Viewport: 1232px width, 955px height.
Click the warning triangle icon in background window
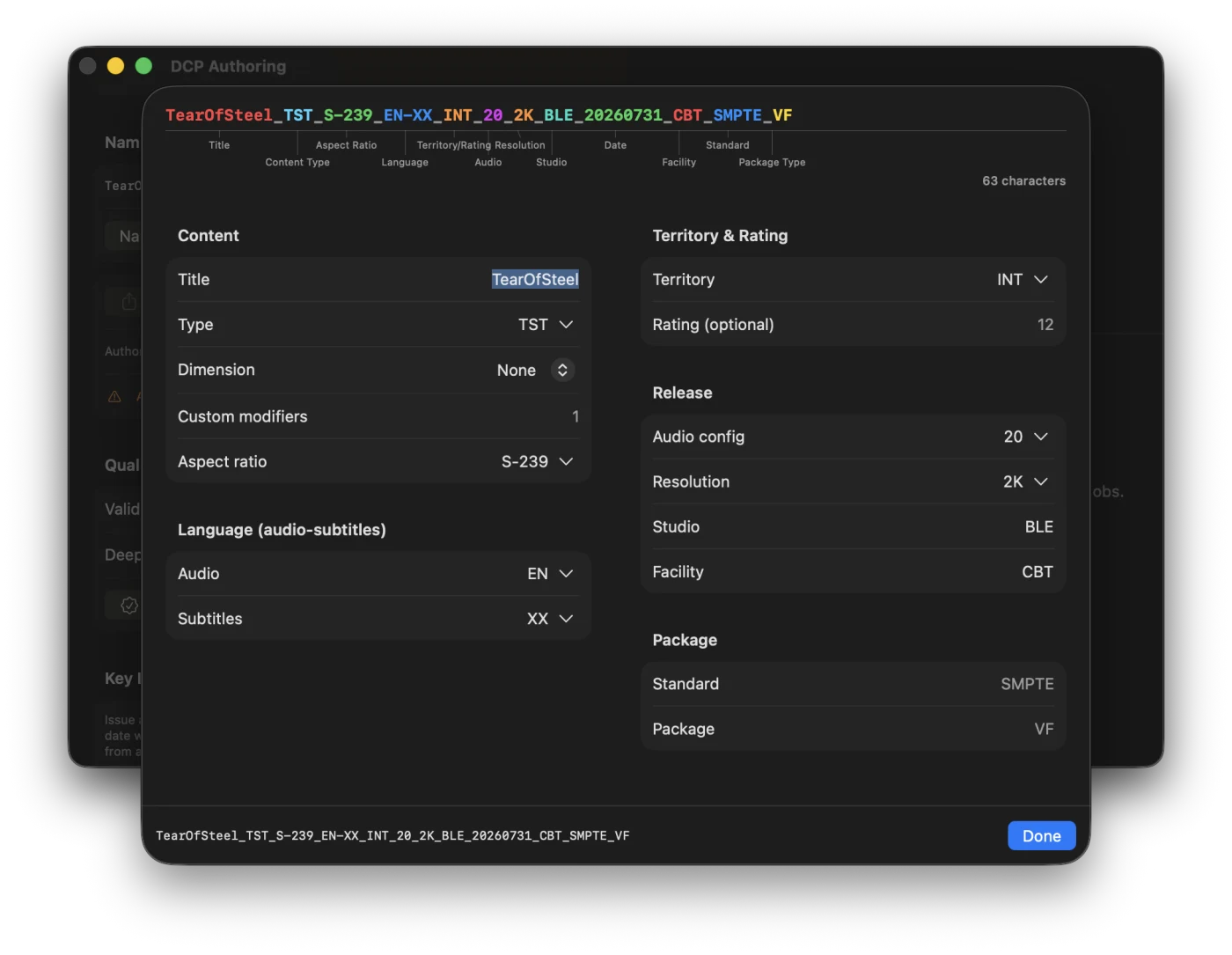pos(114,396)
